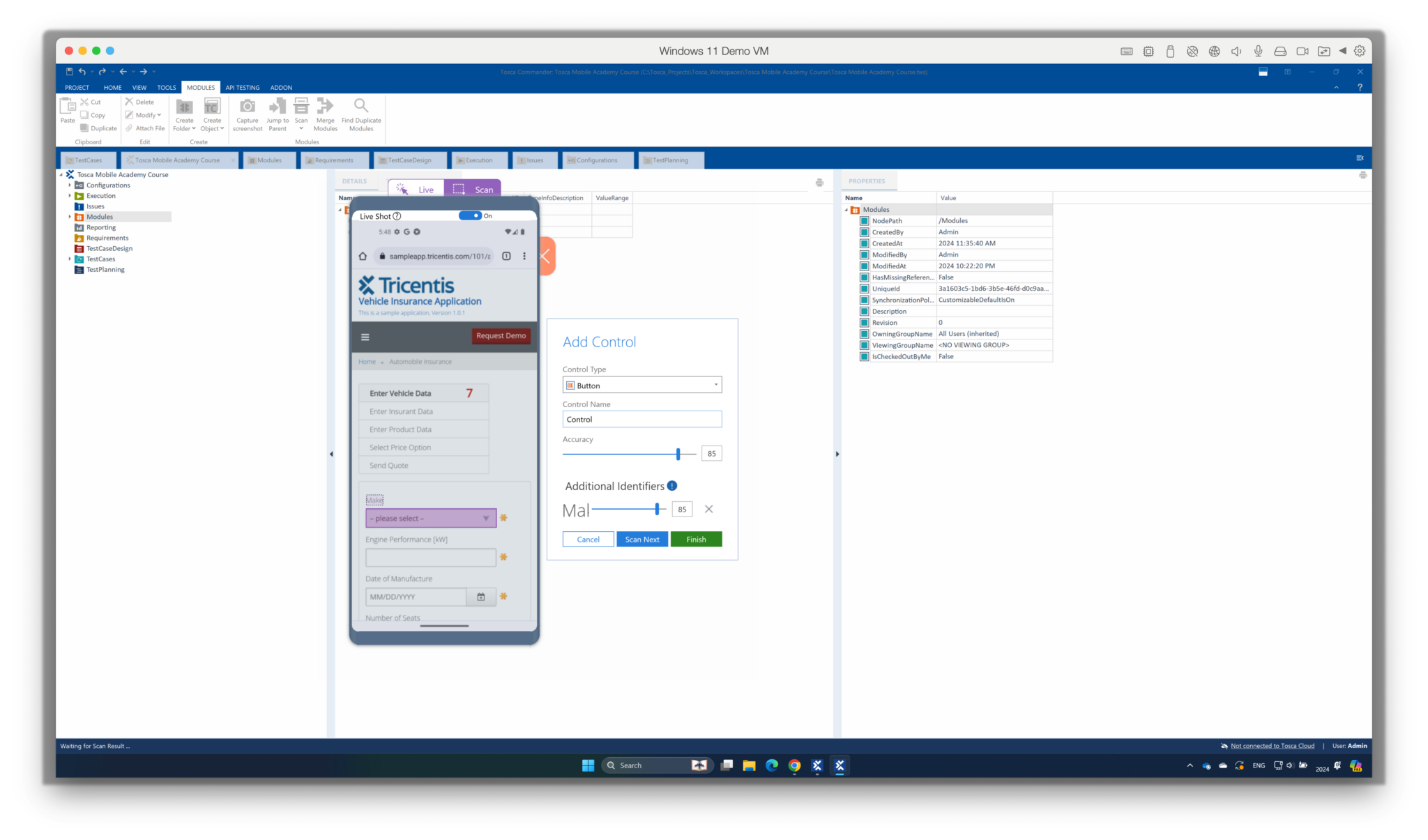The image size is (1428, 840).
Task: Click the Accuracy slider handle
Action: click(678, 454)
